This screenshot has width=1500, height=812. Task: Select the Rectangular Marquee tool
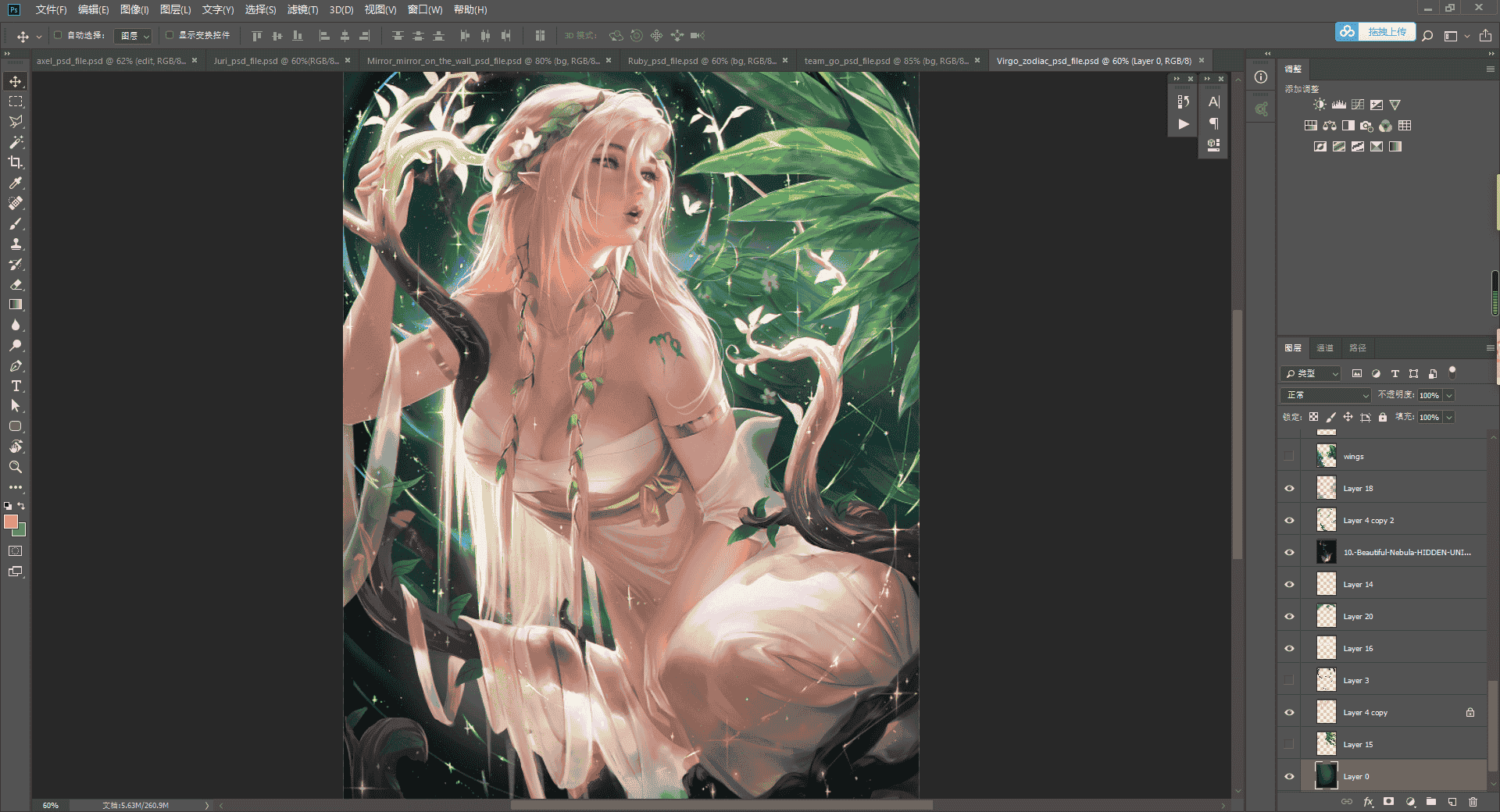pos(16,101)
